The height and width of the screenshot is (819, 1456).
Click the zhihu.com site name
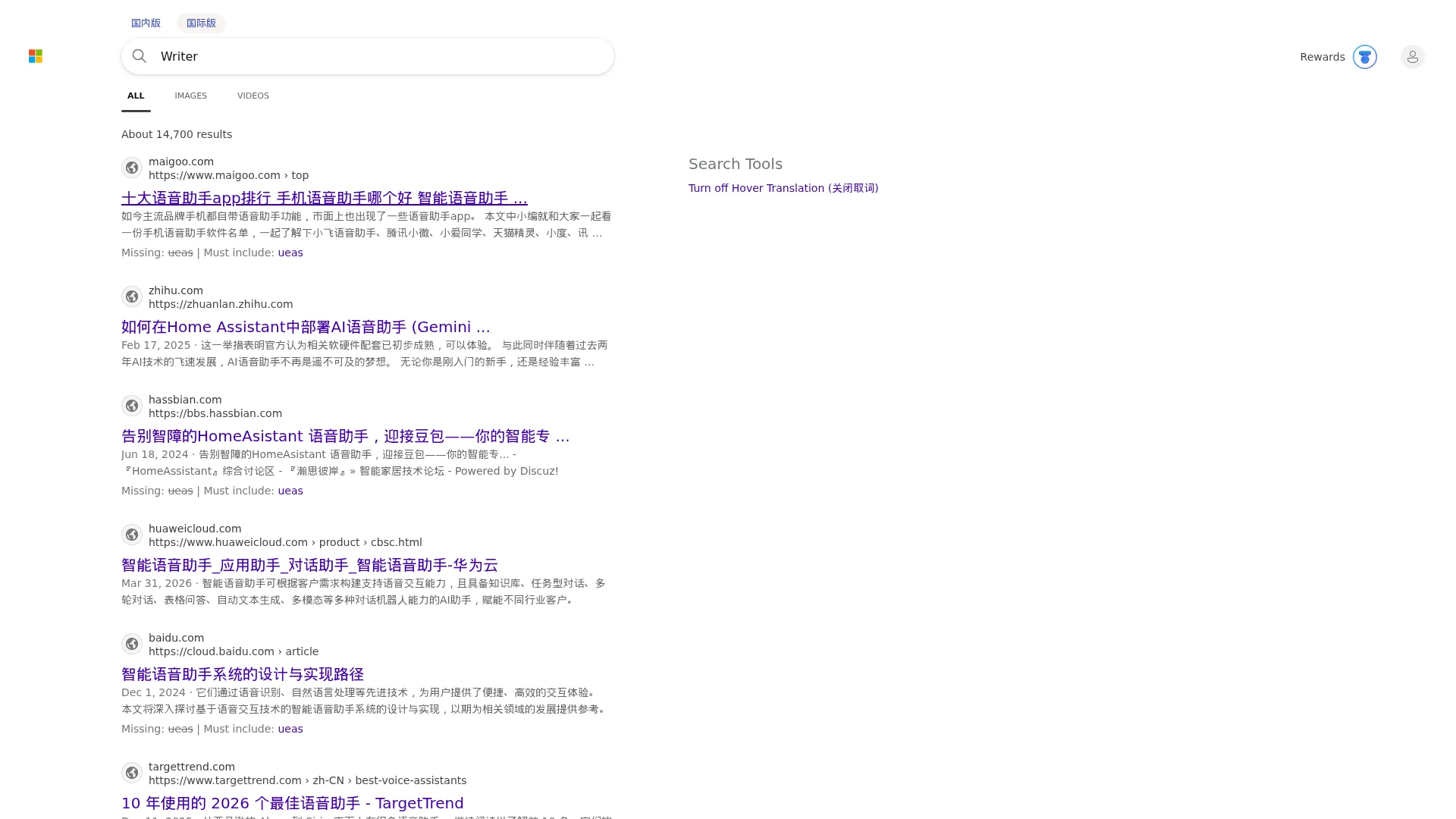[x=176, y=290]
